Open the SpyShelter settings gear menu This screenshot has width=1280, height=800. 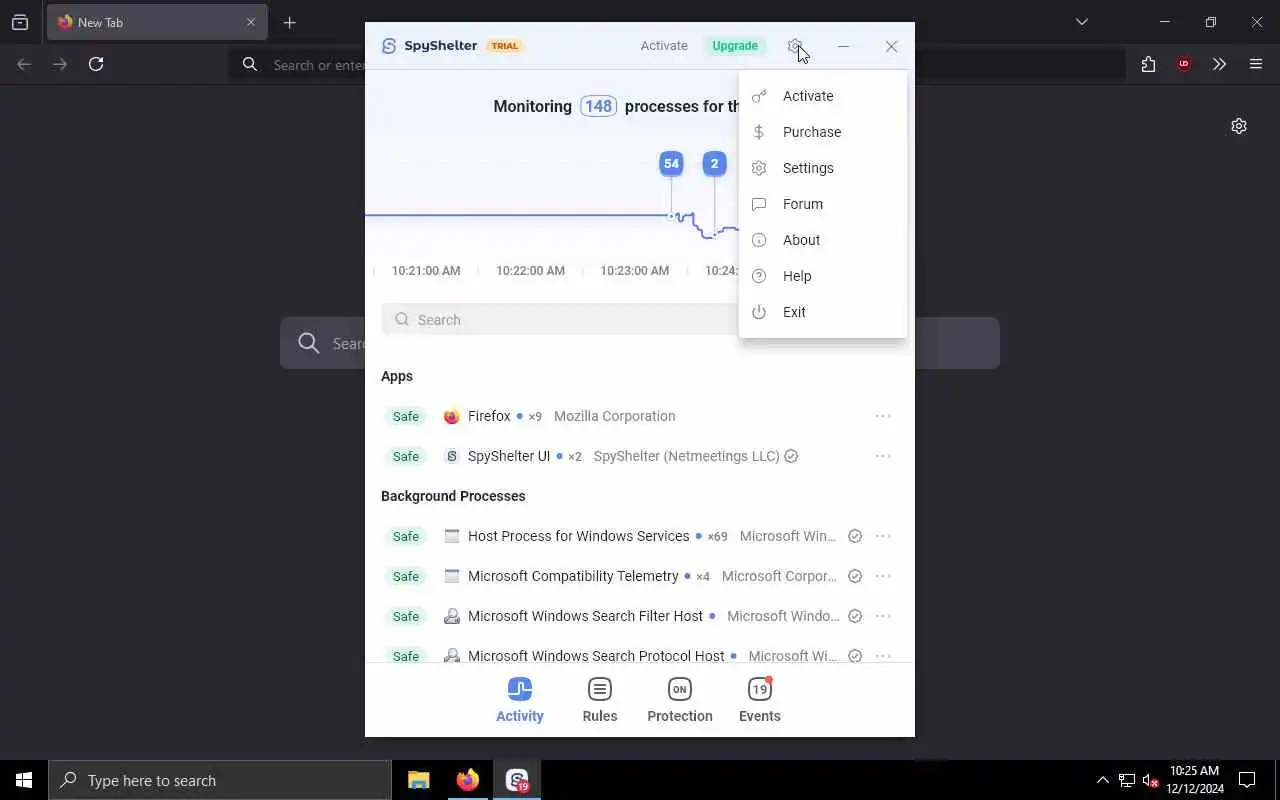click(x=794, y=46)
